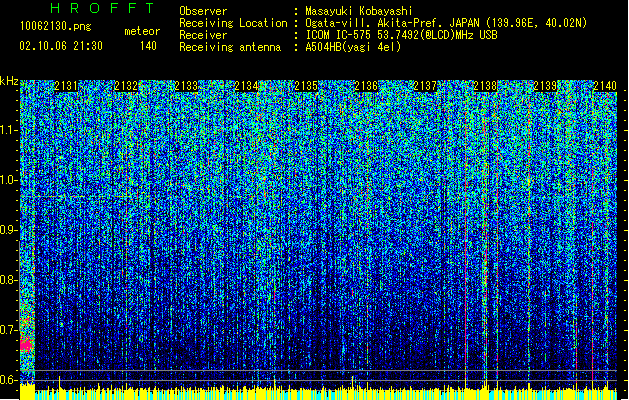Viewport: 629px width, 400px height.
Task: Click the 2131 time marker
Action: (x=66, y=86)
